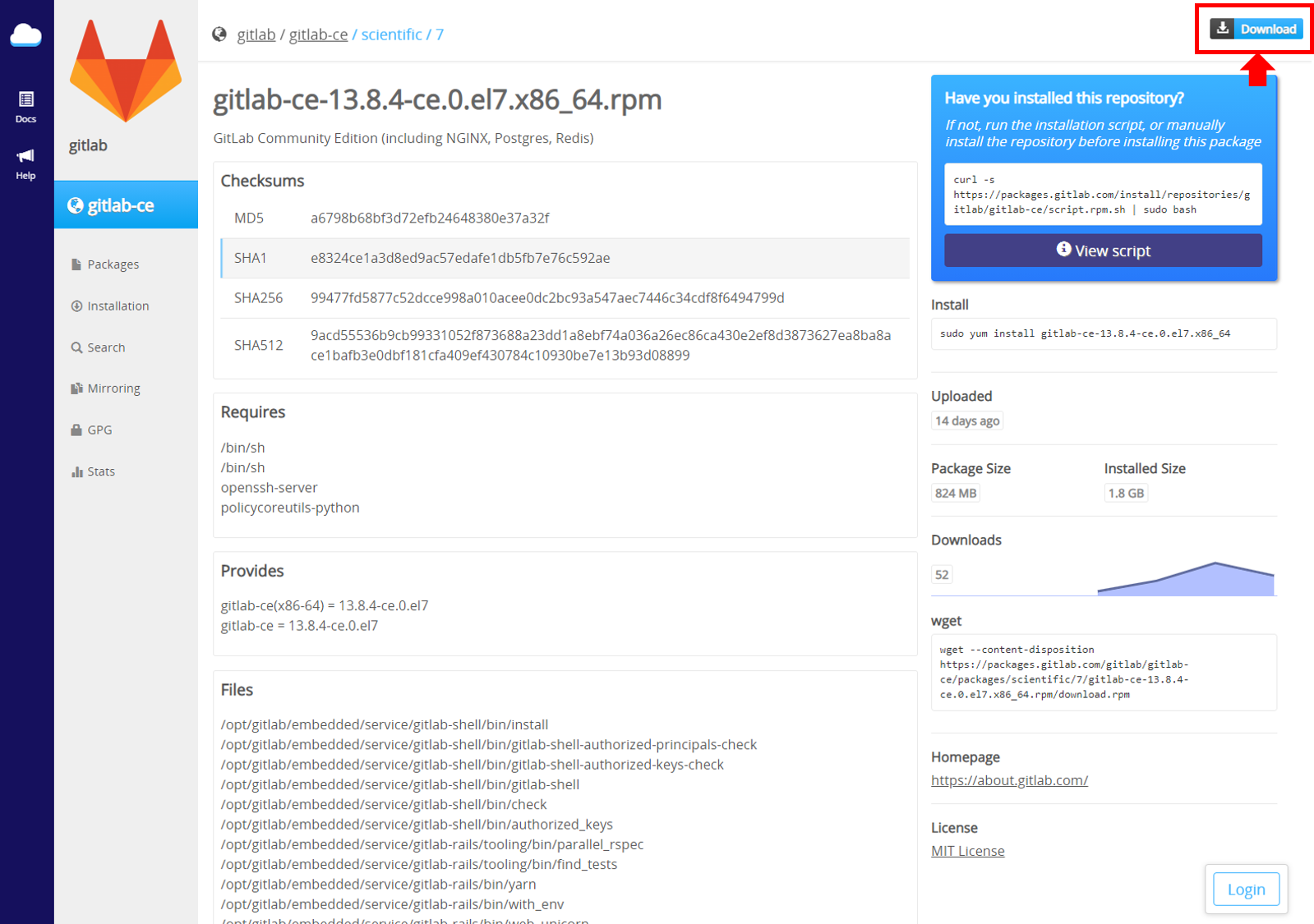
Task: Click the packagecloud cloud logo
Action: click(x=26, y=35)
